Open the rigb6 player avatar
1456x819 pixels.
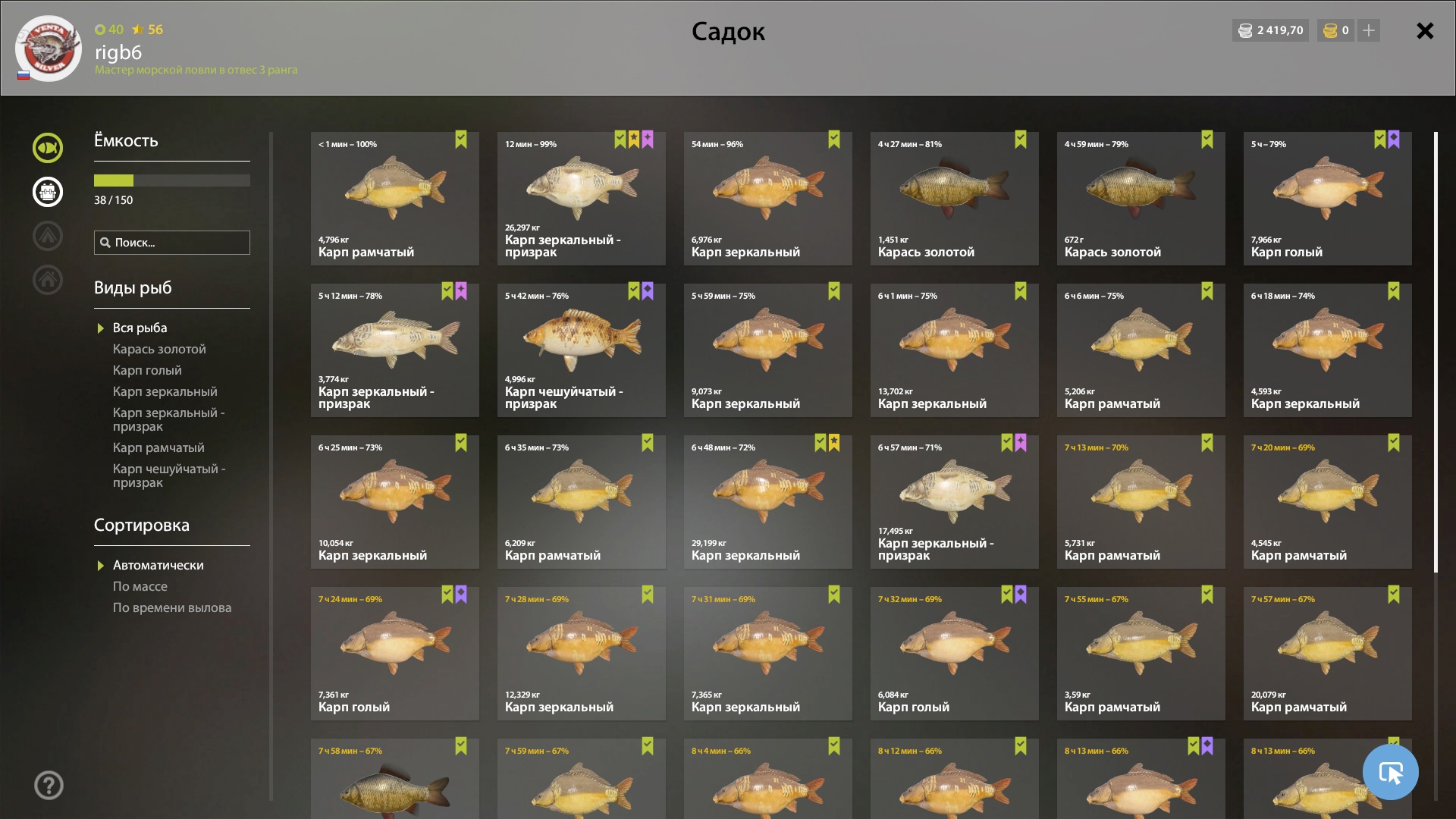pyautogui.click(x=49, y=49)
